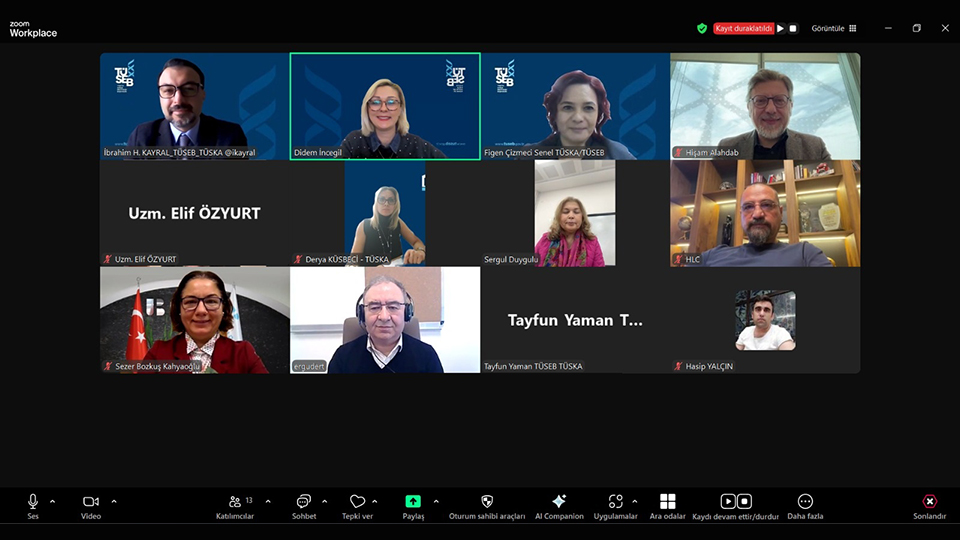Click the green encryption shield icon
The image size is (960, 540).
click(702, 28)
